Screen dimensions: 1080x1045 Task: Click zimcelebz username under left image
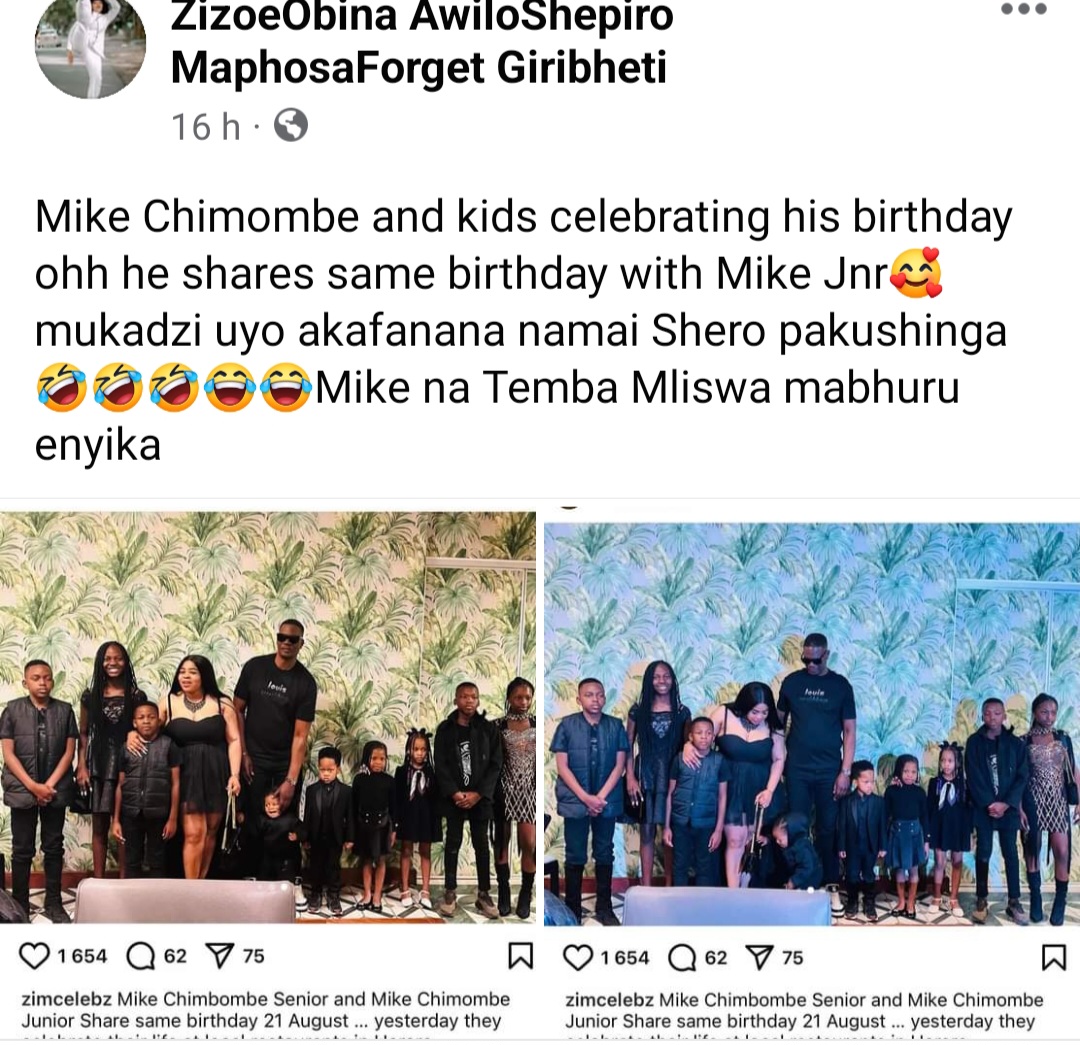[68, 999]
